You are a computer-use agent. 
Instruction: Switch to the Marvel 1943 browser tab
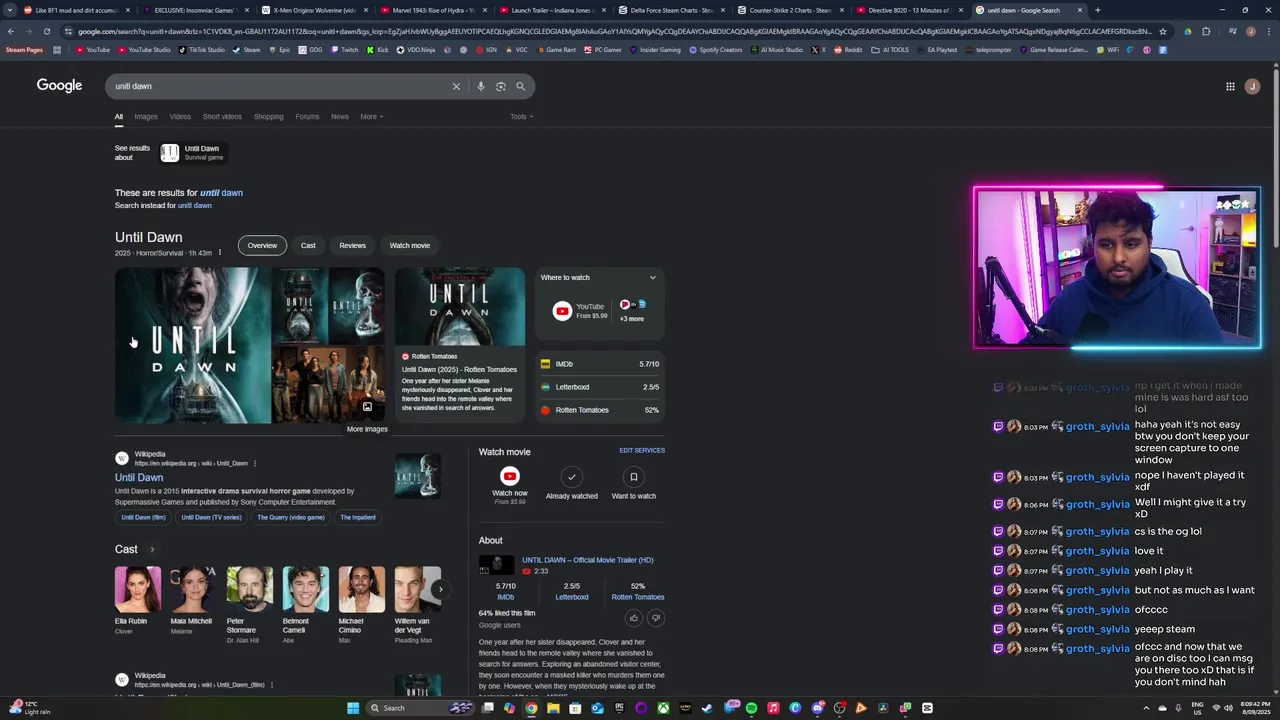434,10
